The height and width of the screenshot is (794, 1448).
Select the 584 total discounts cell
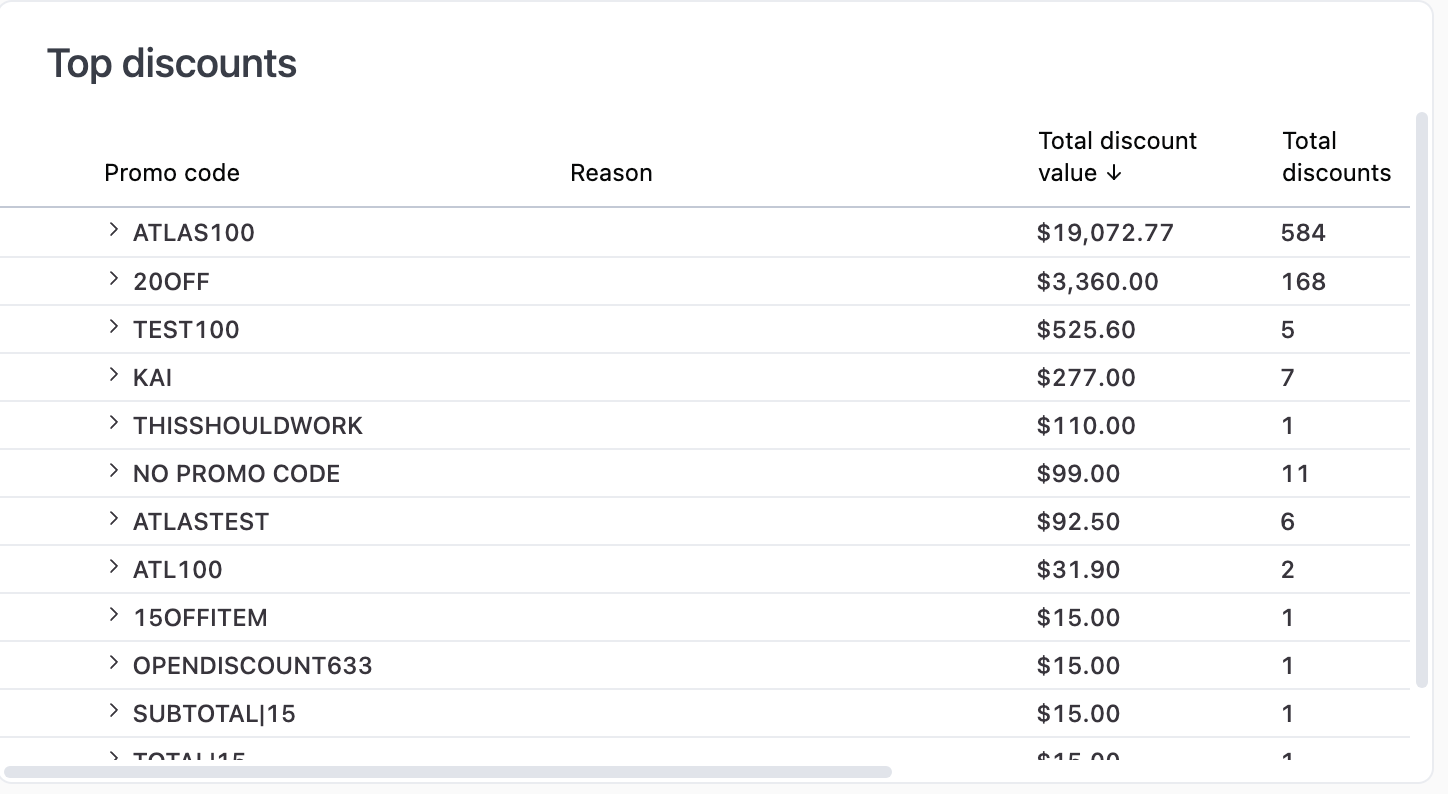pyautogui.click(x=1302, y=232)
